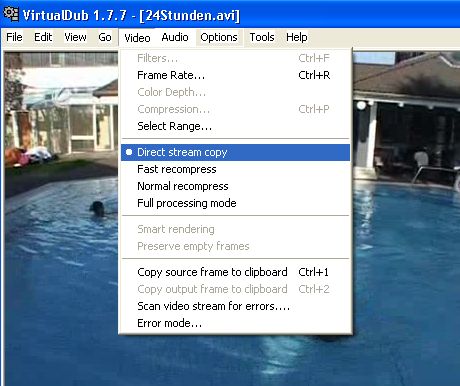460x386 pixels.
Task: Open the File menu
Action: click(14, 37)
